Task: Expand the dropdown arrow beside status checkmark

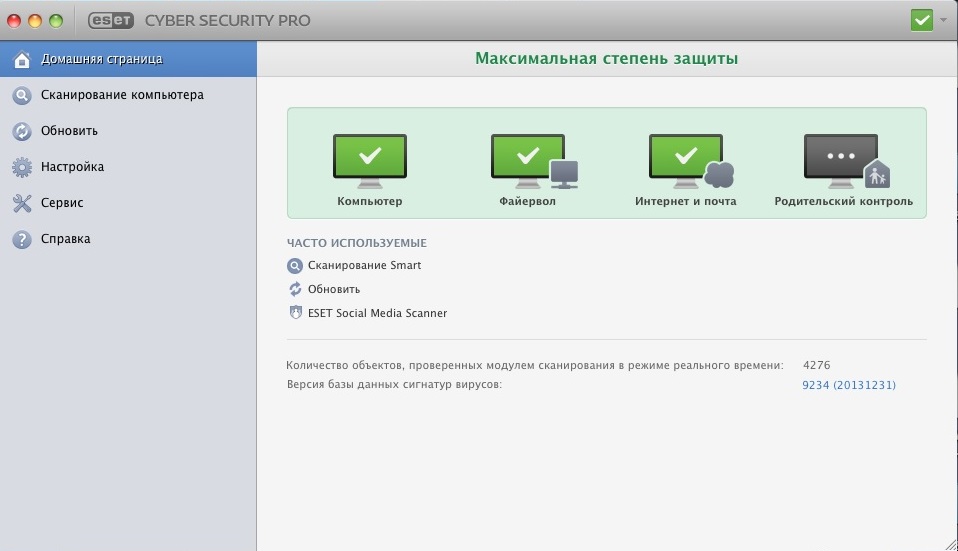Action: pos(943,20)
